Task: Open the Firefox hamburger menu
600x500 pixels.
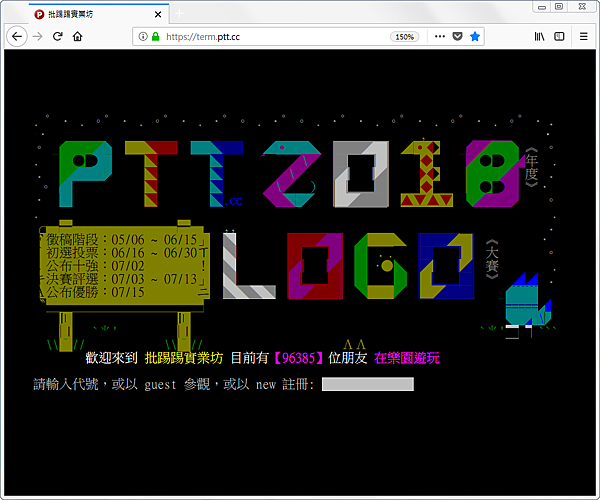Action: [x=584, y=36]
